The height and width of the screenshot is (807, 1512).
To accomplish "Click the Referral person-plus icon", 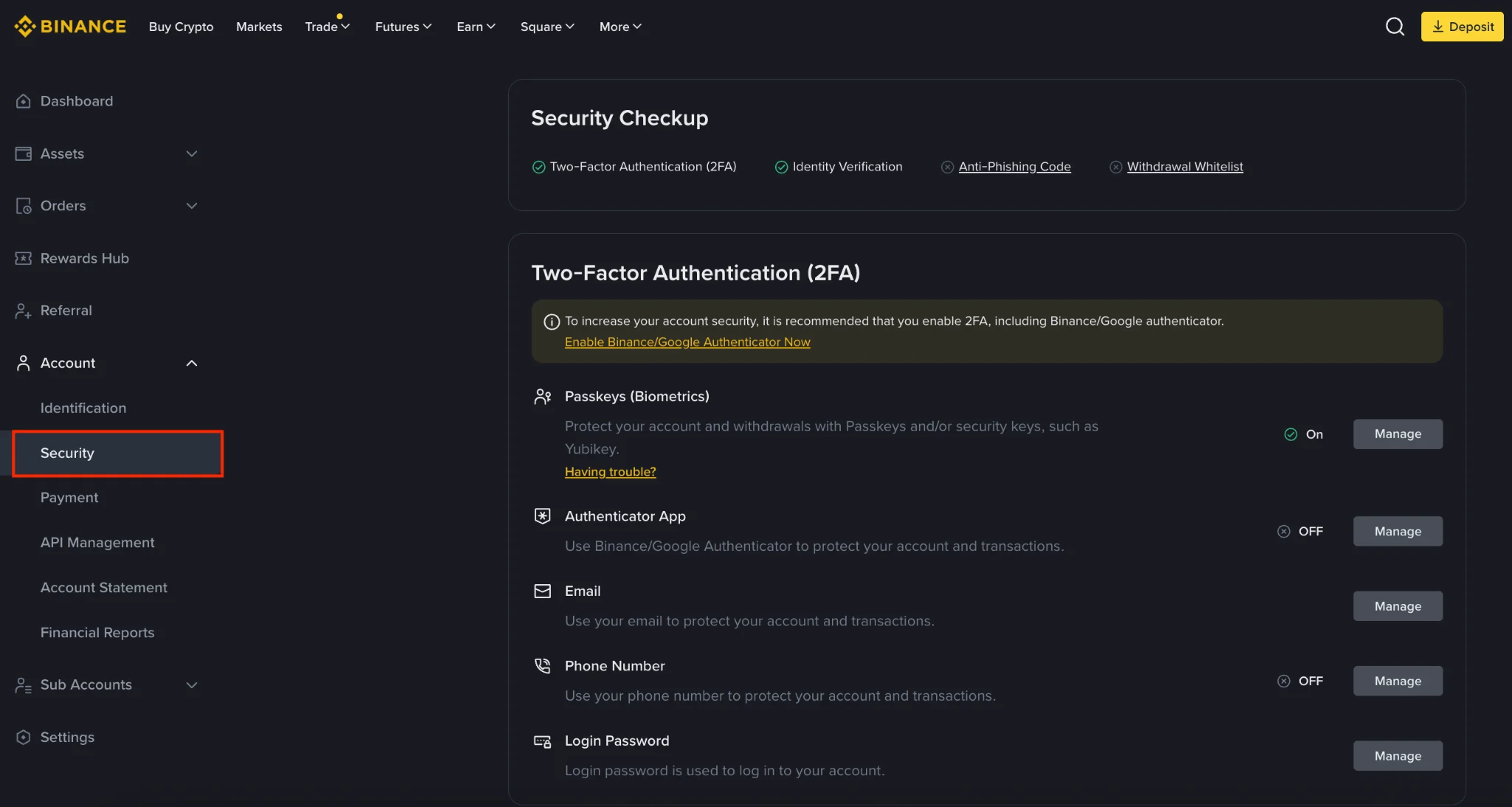I will point(24,311).
